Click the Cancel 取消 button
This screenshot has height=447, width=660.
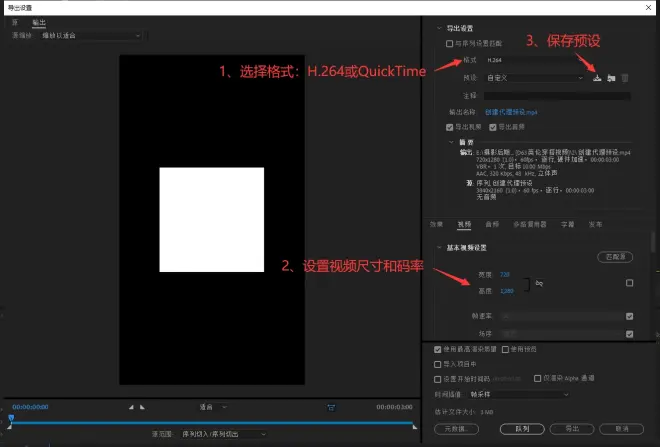[622, 429]
